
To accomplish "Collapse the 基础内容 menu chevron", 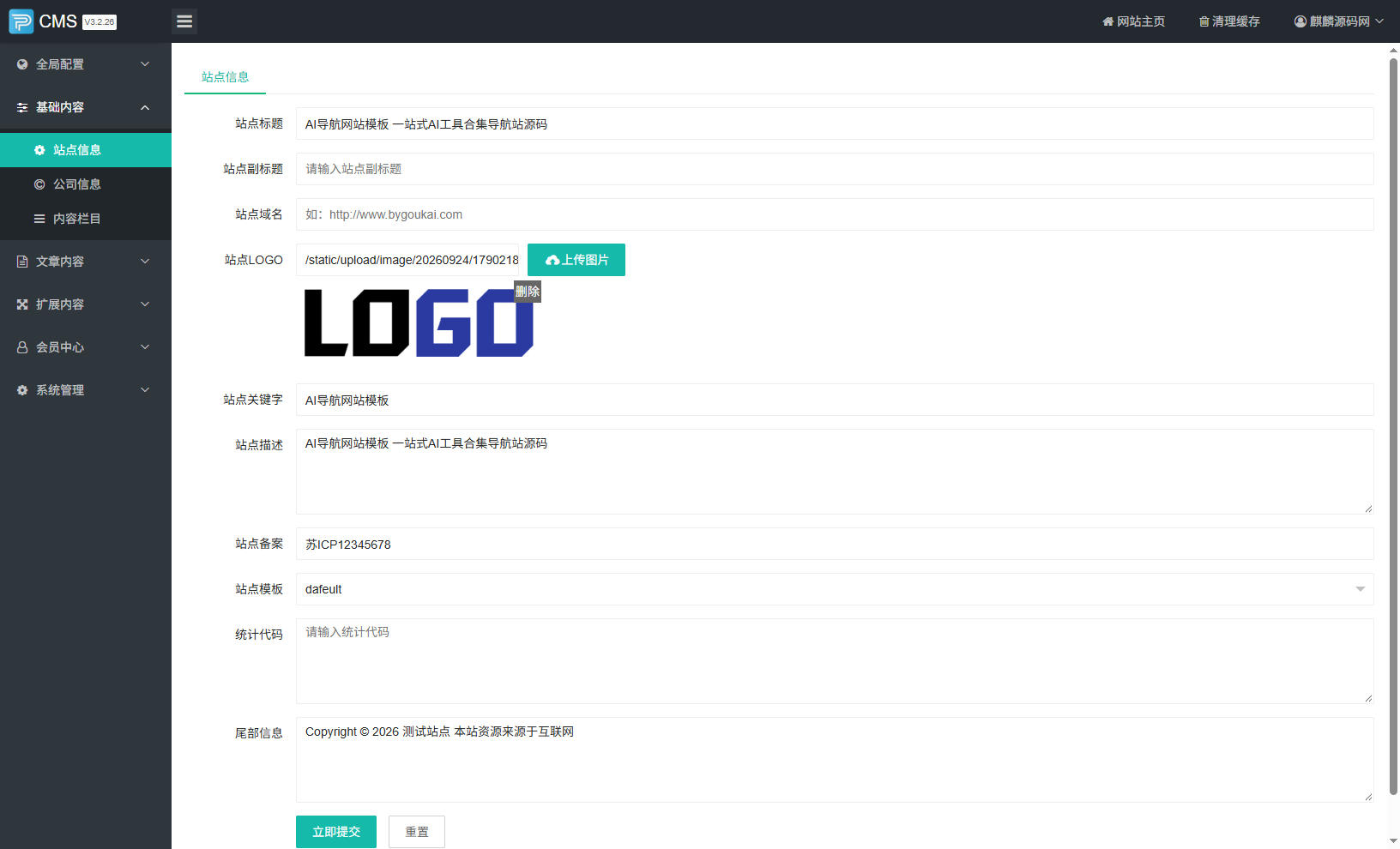I will [x=145, y=107].
